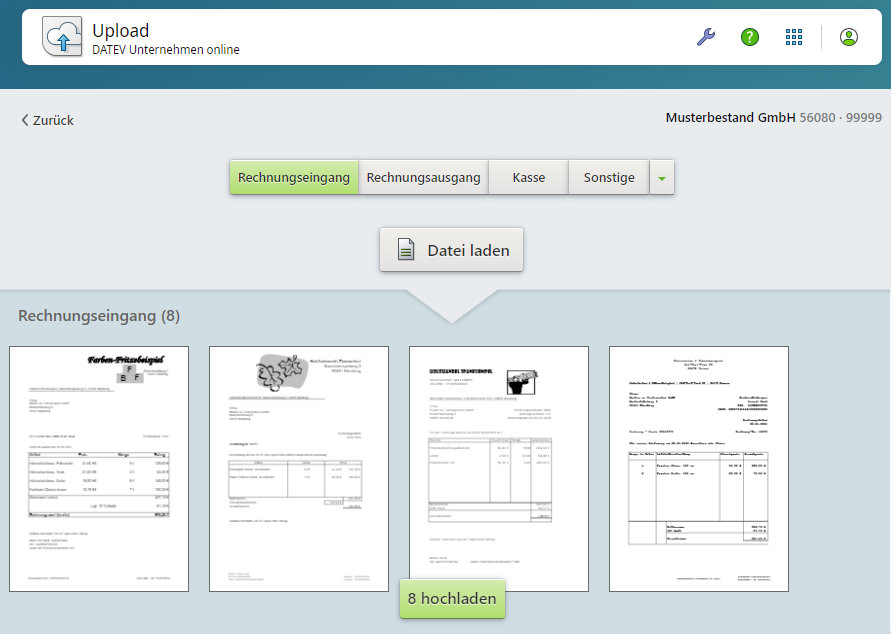Click the 8 hochladen button
891x634 pixels.
pos(452,599)
